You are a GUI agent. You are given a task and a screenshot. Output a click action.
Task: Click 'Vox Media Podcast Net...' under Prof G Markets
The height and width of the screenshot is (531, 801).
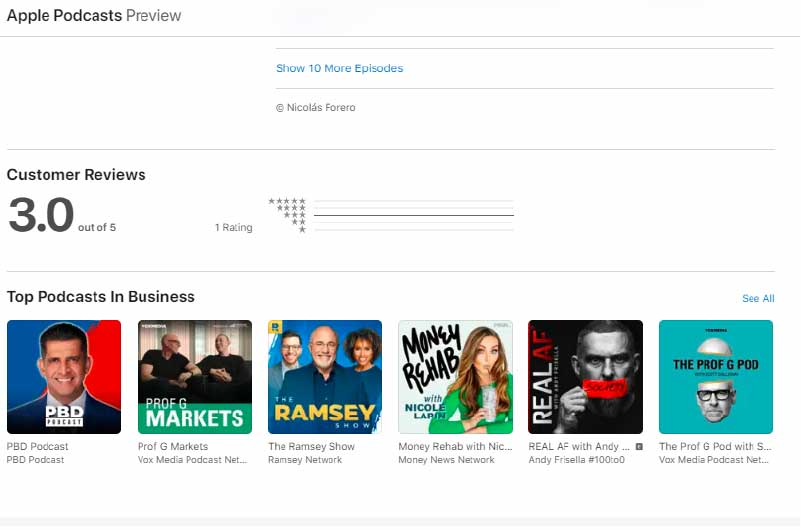193,460
